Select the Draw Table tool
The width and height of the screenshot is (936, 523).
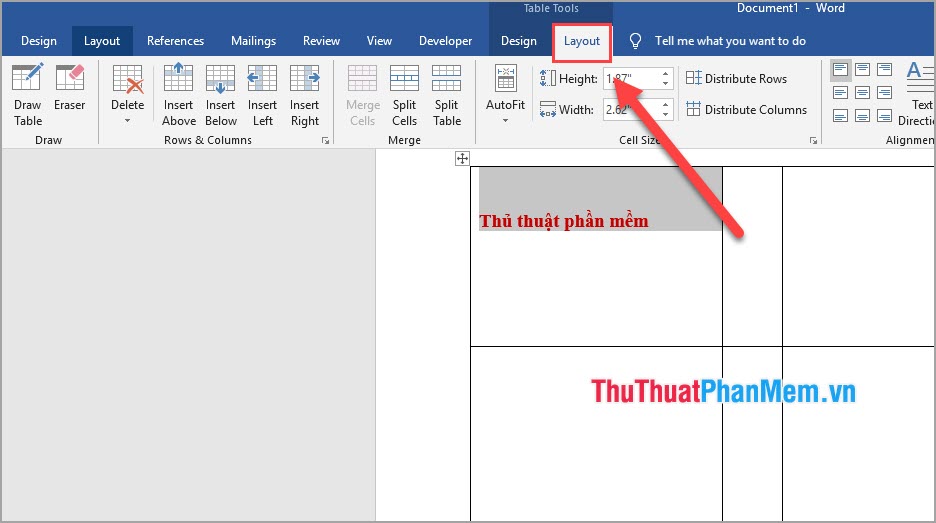coord(27,95)
